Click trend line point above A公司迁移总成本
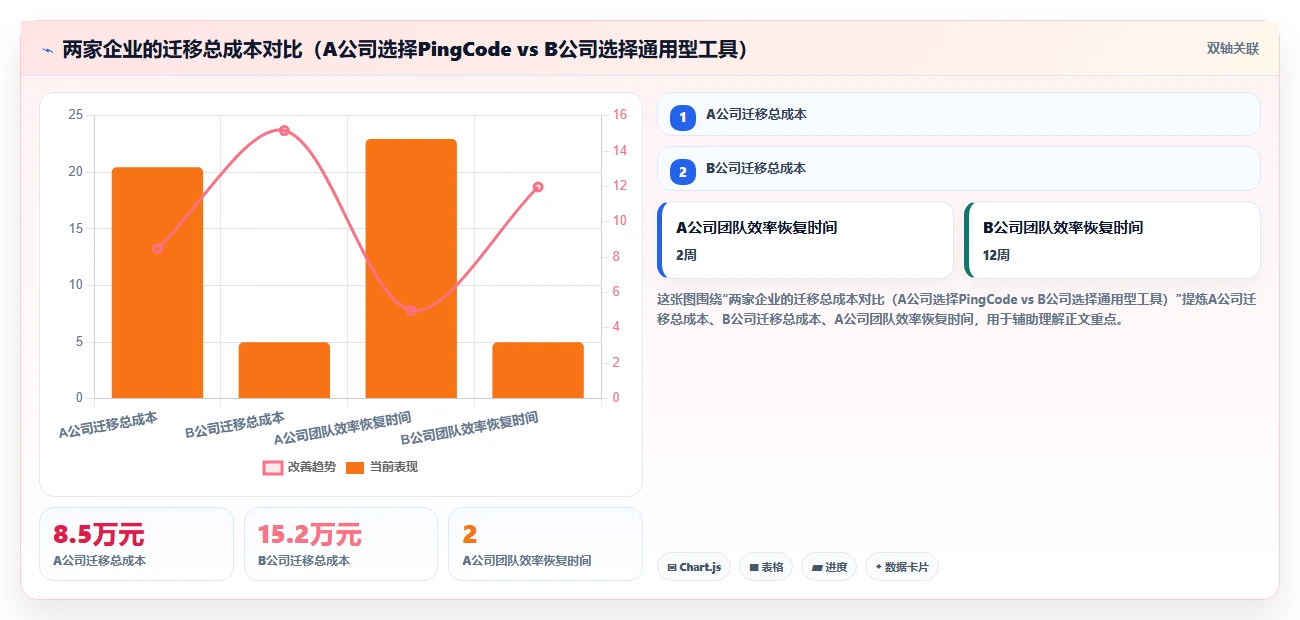The image size is (1300, 620). point(157,248)
